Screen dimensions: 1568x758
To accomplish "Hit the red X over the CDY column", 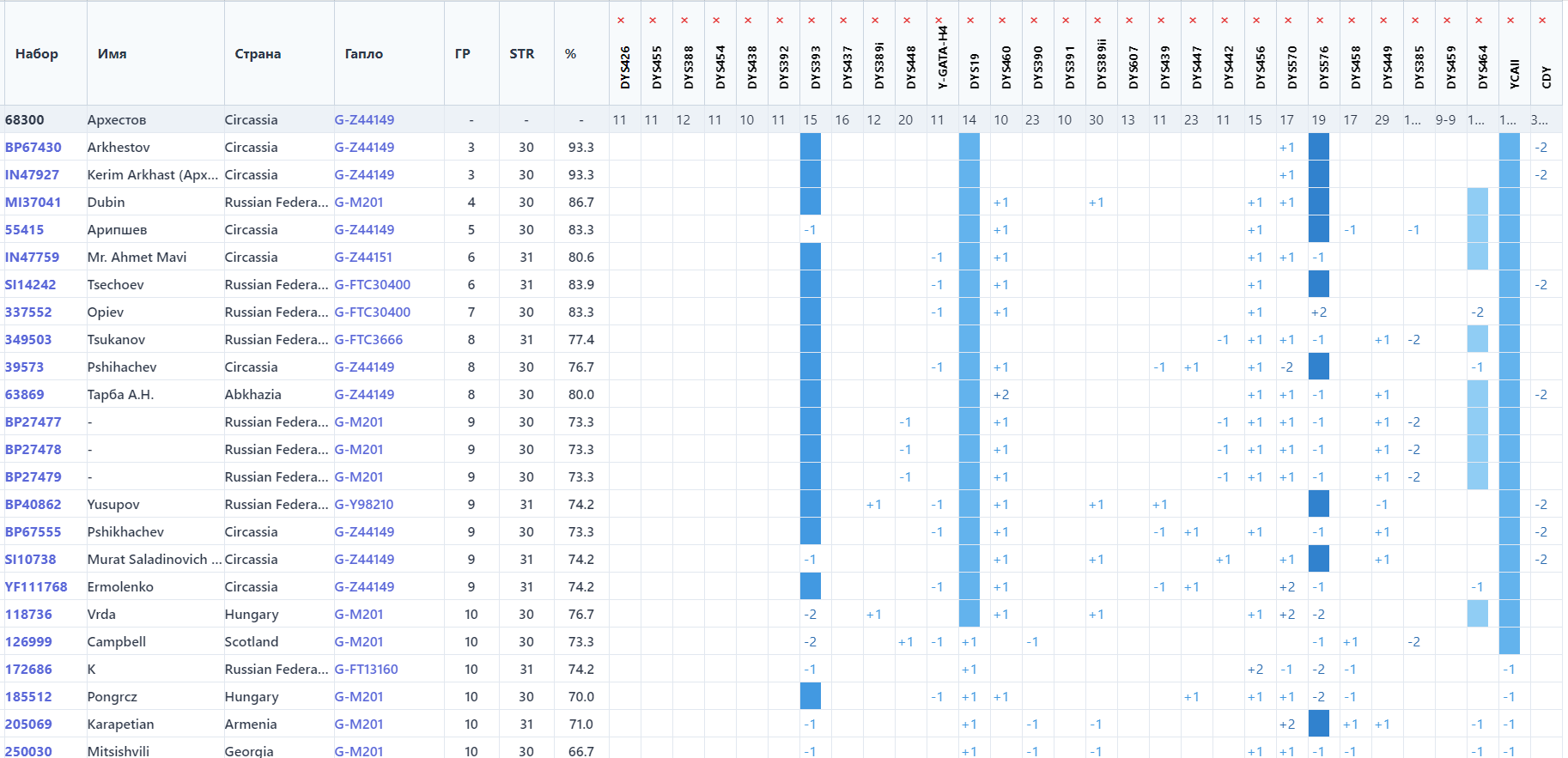I will [x=1542, y=21].
